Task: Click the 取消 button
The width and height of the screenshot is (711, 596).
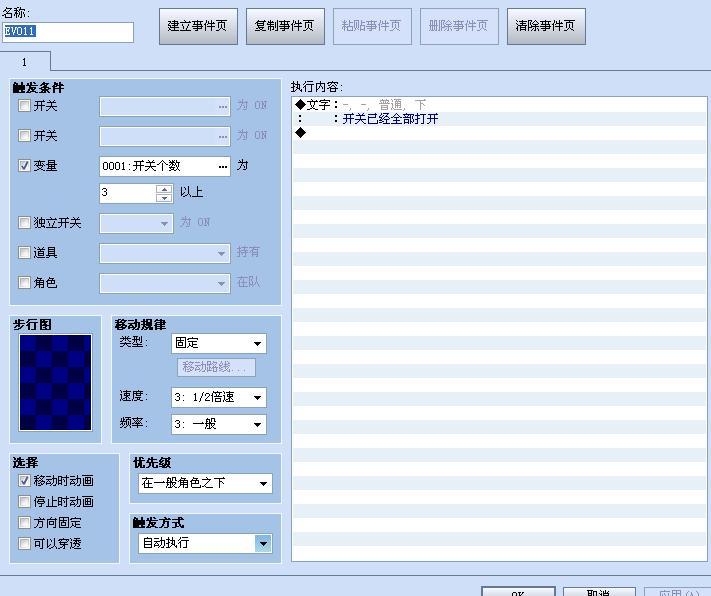Action: point(599,591)
